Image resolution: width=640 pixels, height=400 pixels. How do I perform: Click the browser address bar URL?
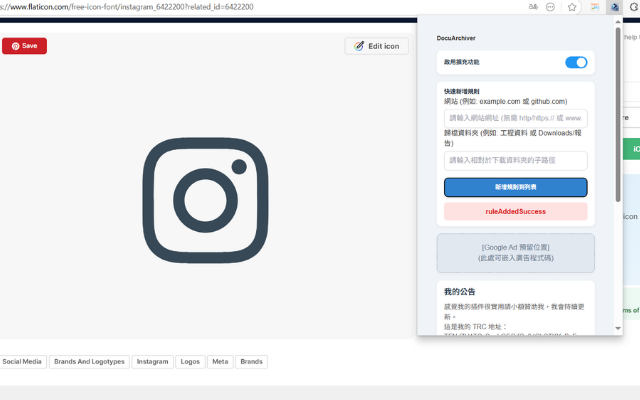click(x=127, y=7)
